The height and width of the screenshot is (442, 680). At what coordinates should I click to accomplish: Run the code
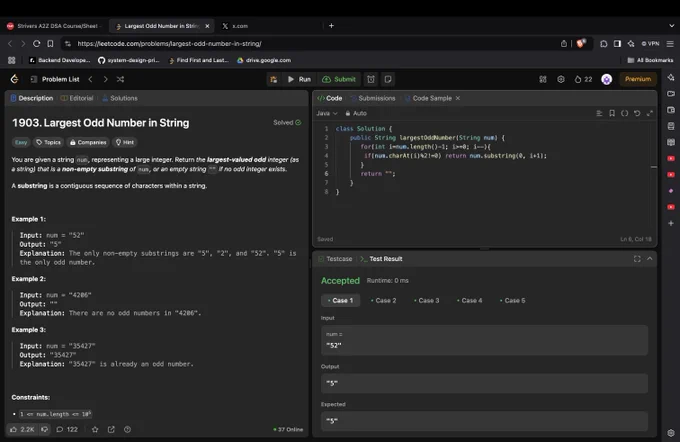(x=299, y=79)
